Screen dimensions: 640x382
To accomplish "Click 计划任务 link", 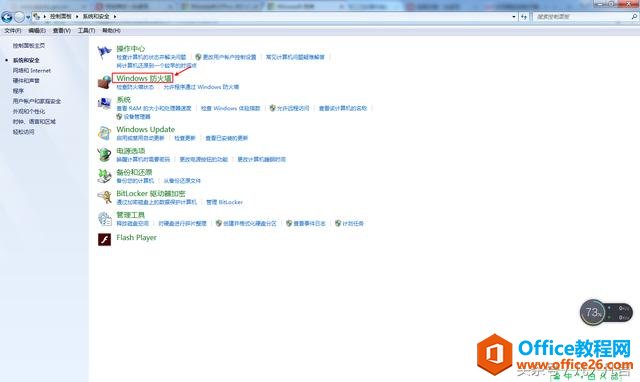I will pyautogui.click(x=353, y=223).
